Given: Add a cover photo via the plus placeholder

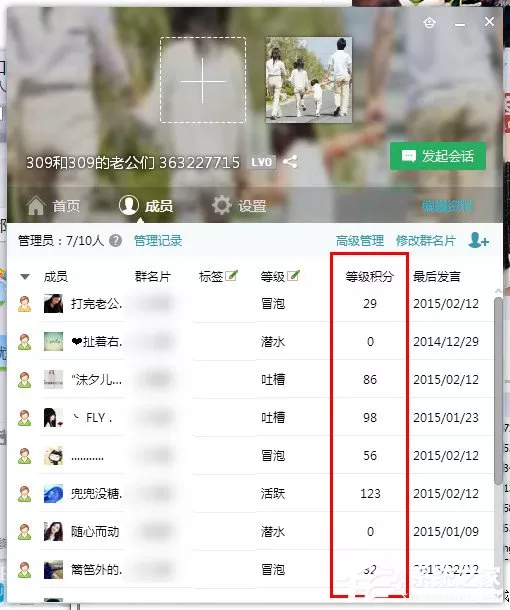Looking at the screenshot, I should click(203, 80).
